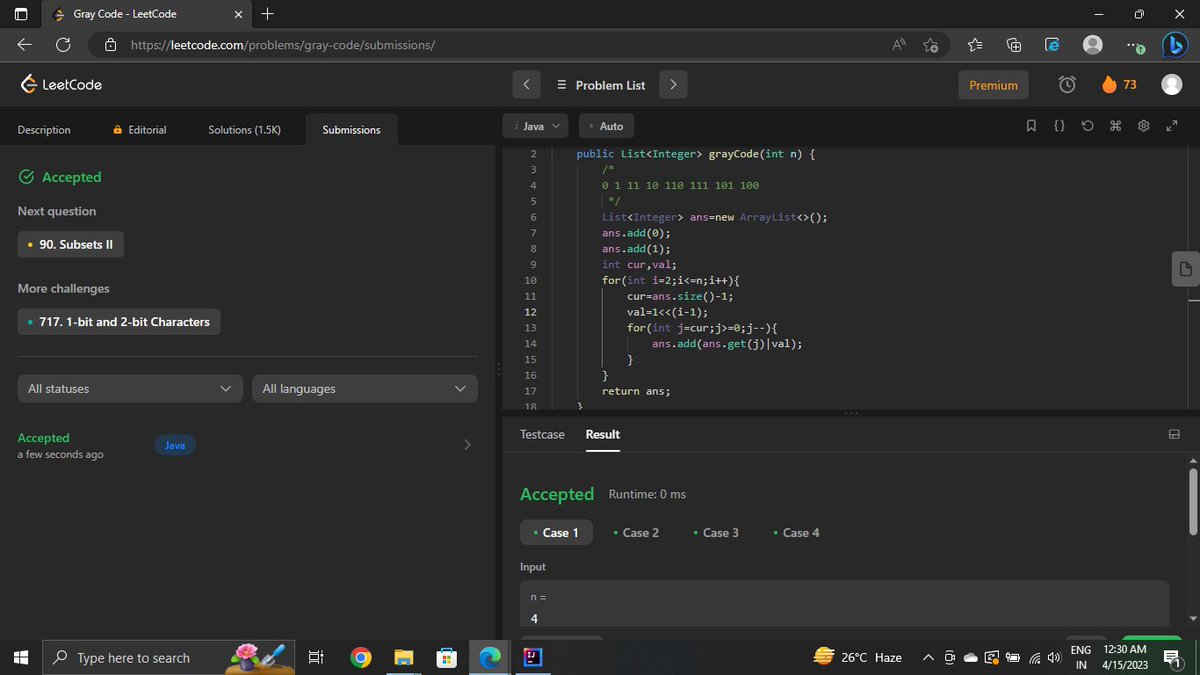Open editor shortcuts command icon

point(1116,126)
